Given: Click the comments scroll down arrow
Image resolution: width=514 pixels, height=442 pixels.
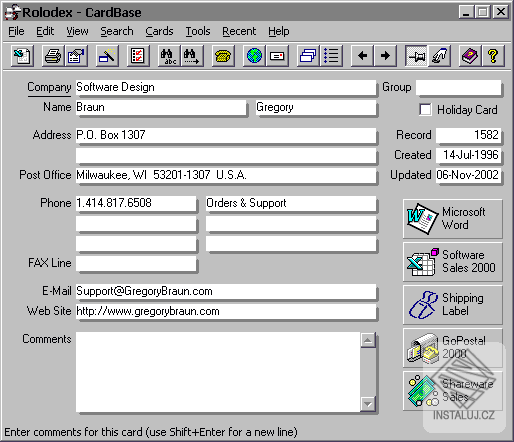Looking at the screenshot, I should click(368, 404).
